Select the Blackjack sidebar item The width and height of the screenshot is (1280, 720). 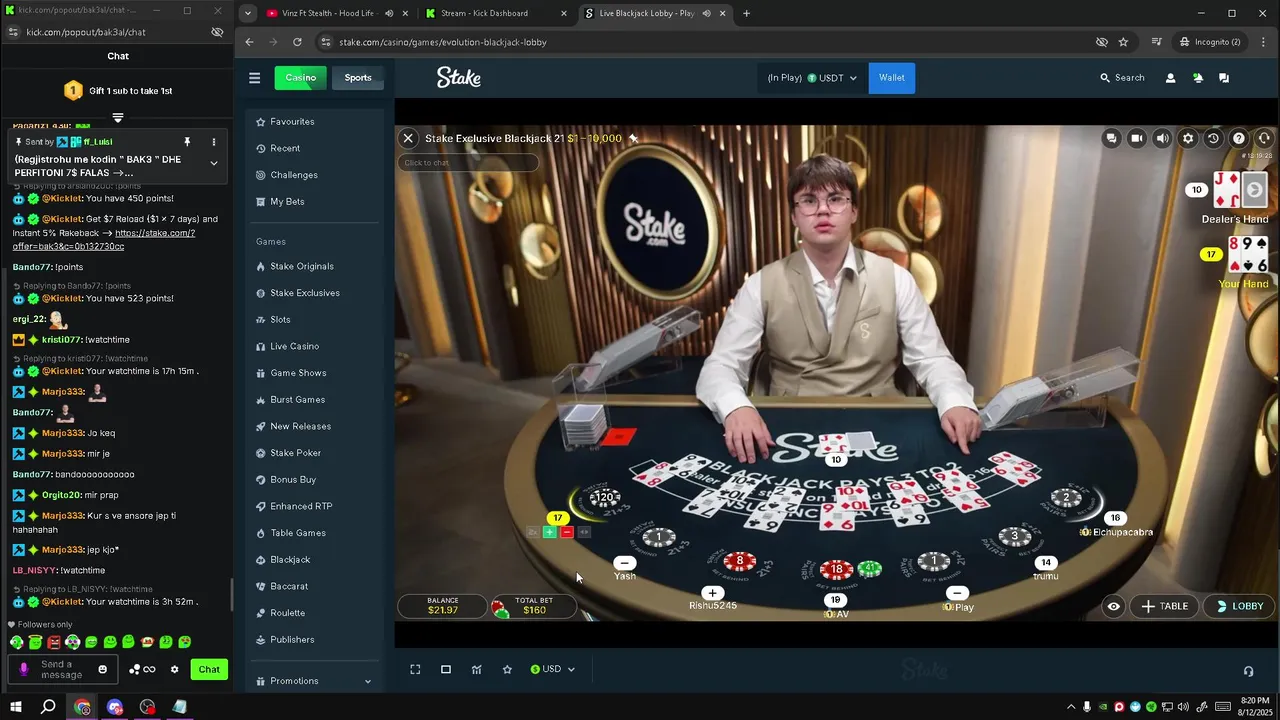(x=314, y=560)
